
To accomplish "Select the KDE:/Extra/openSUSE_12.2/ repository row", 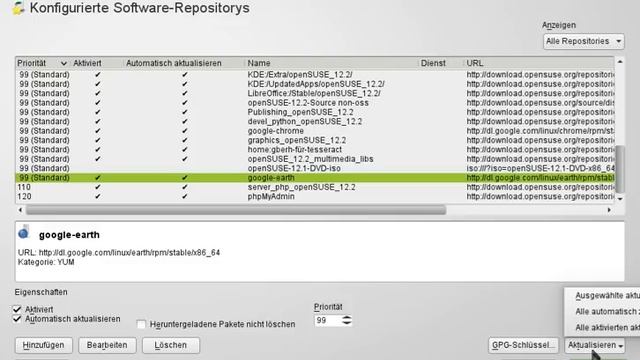I will click(x=315, y=75).
